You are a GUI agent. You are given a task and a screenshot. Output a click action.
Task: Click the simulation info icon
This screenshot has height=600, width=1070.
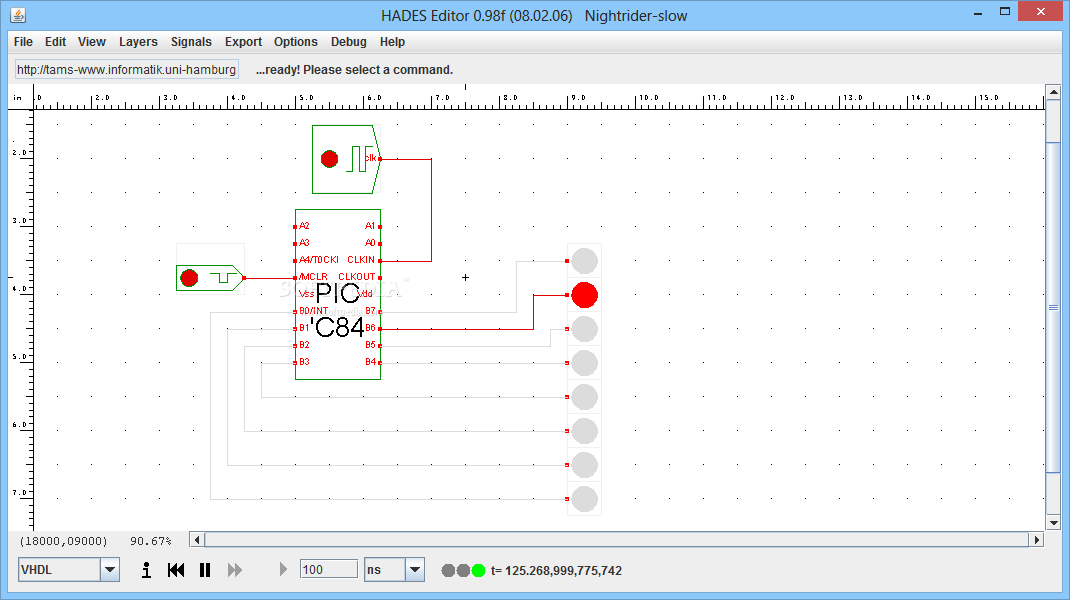click(x=146, y=570)
